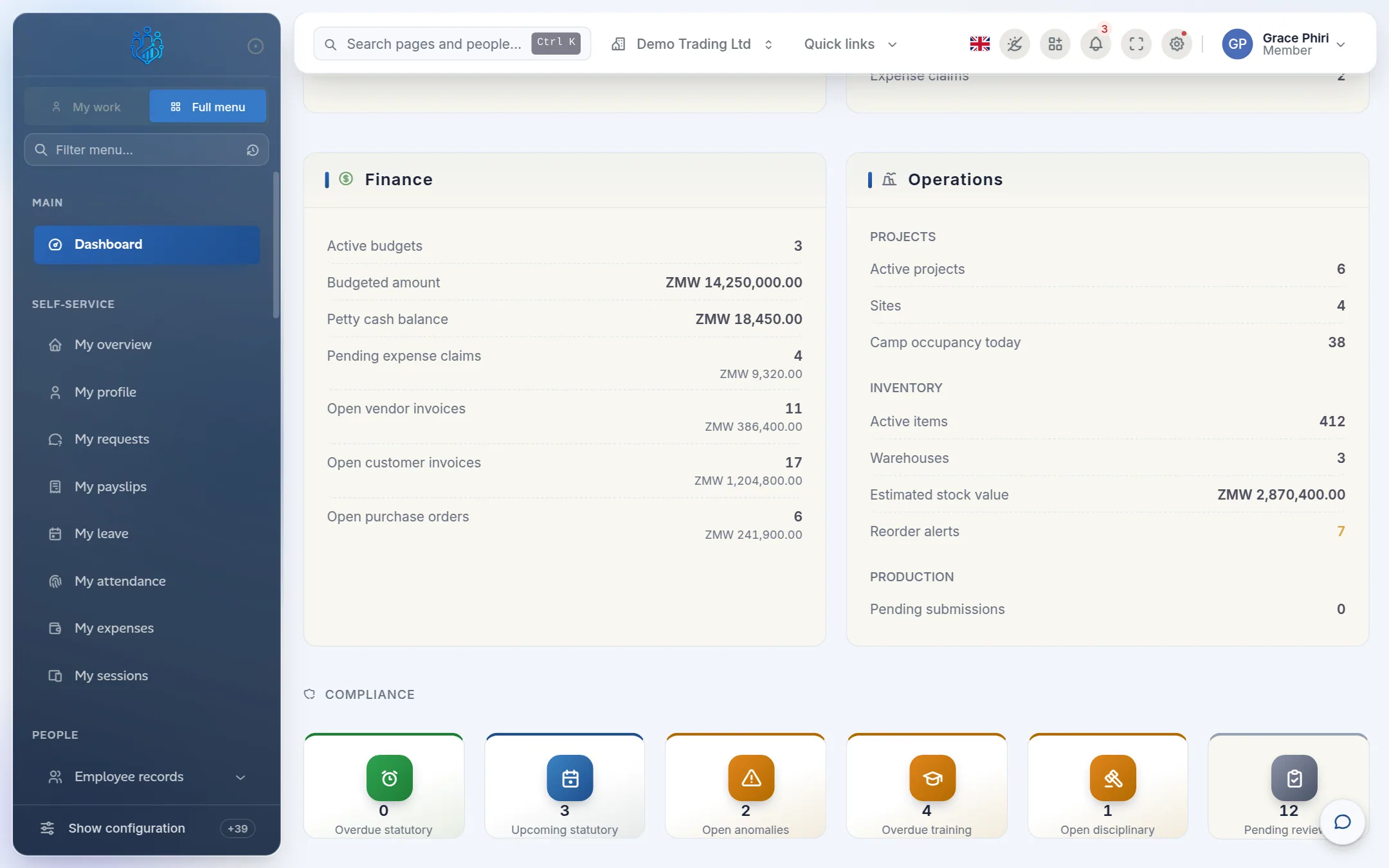Click the Overdue training graduation icon
The width and height of the screenshot is (1389, 868).
(932, 778)
